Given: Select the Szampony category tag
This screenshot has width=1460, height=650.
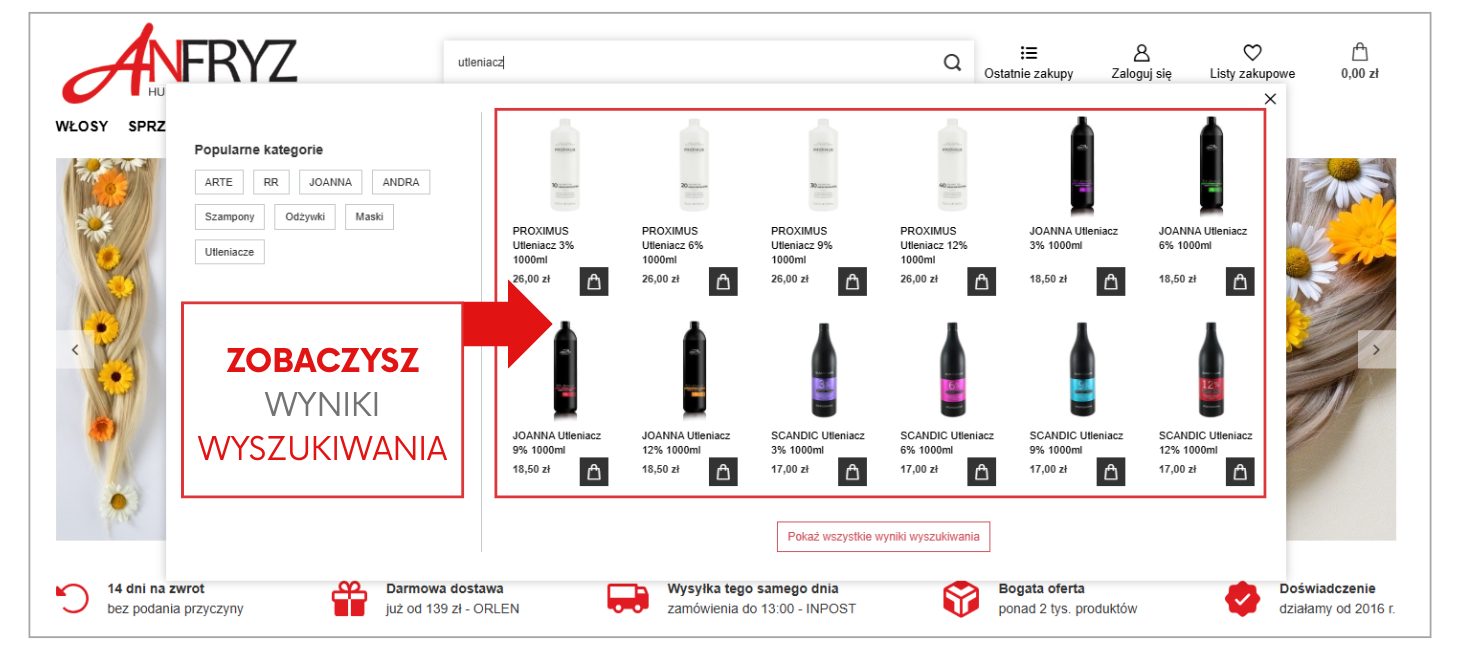Looking at the screenshot, I should [229, 217].
